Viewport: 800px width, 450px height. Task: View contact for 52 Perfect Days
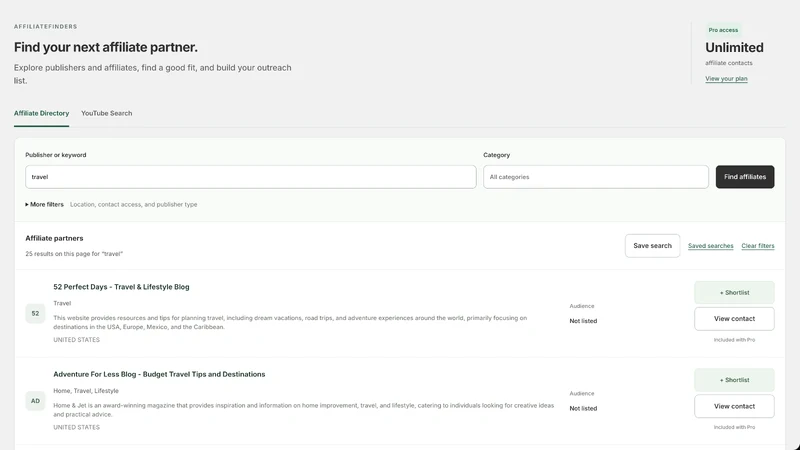pos(734,319)
